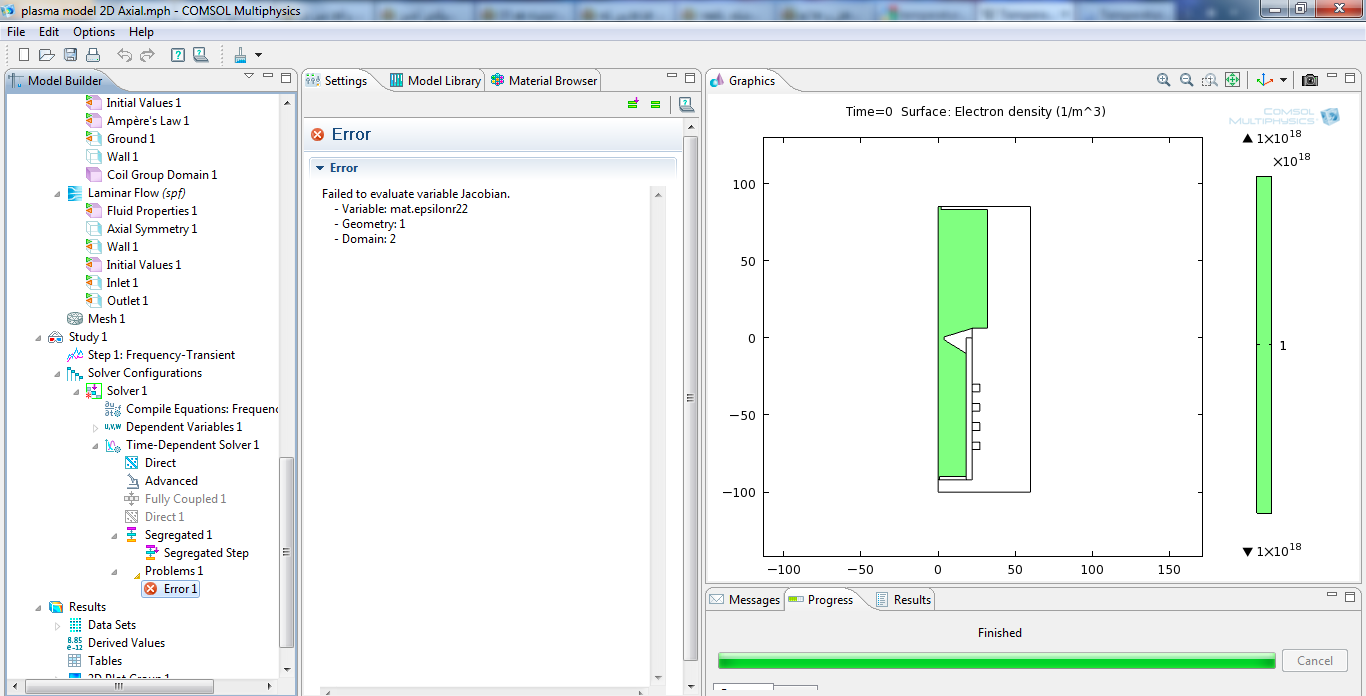Switch to the Messages tab

coord(745,600)
